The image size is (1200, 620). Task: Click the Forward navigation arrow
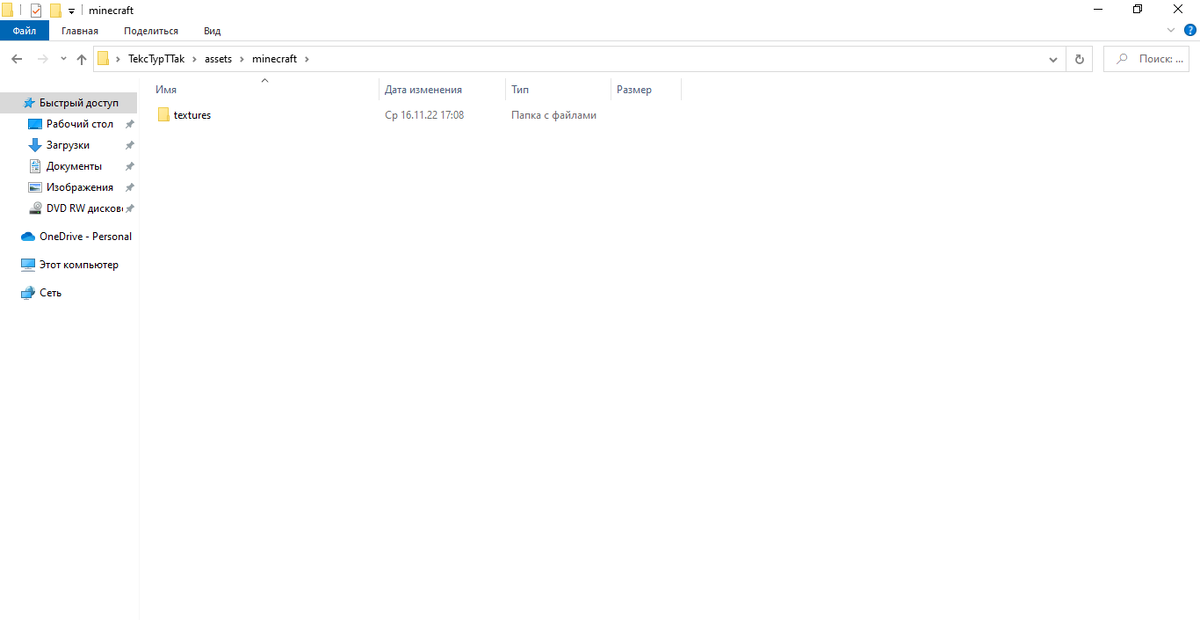(x=42, y=59)
